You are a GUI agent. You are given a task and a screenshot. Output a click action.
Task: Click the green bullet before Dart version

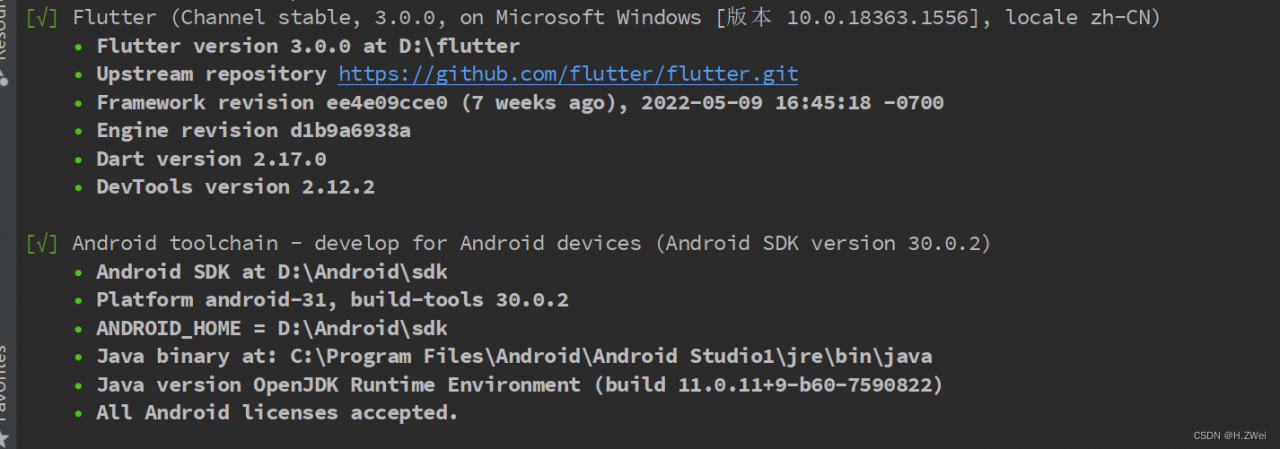coord(79,159)
